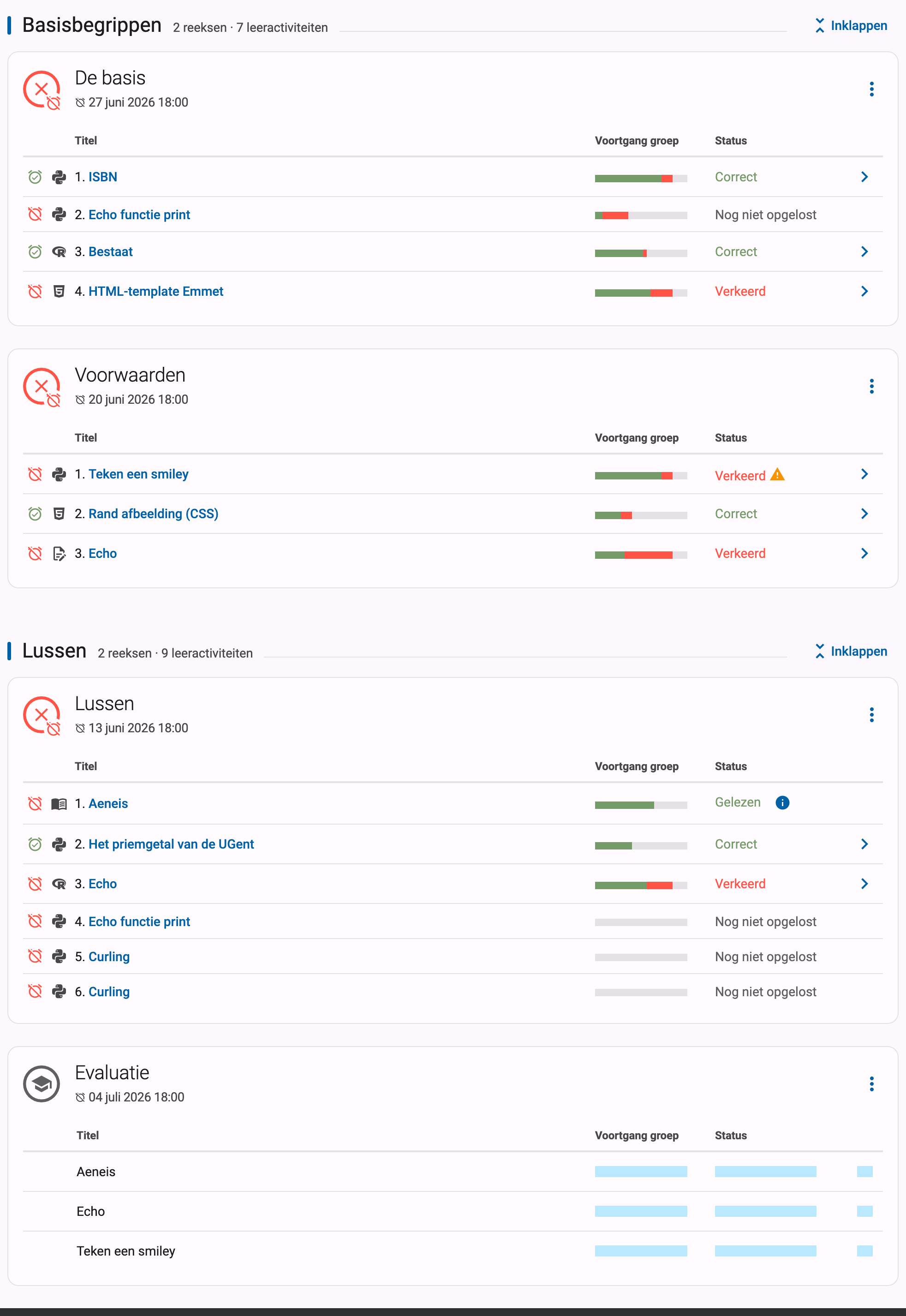Collapse the Lussen section with Inklappen
906x1316 pixels.
[x=851, y=651]
